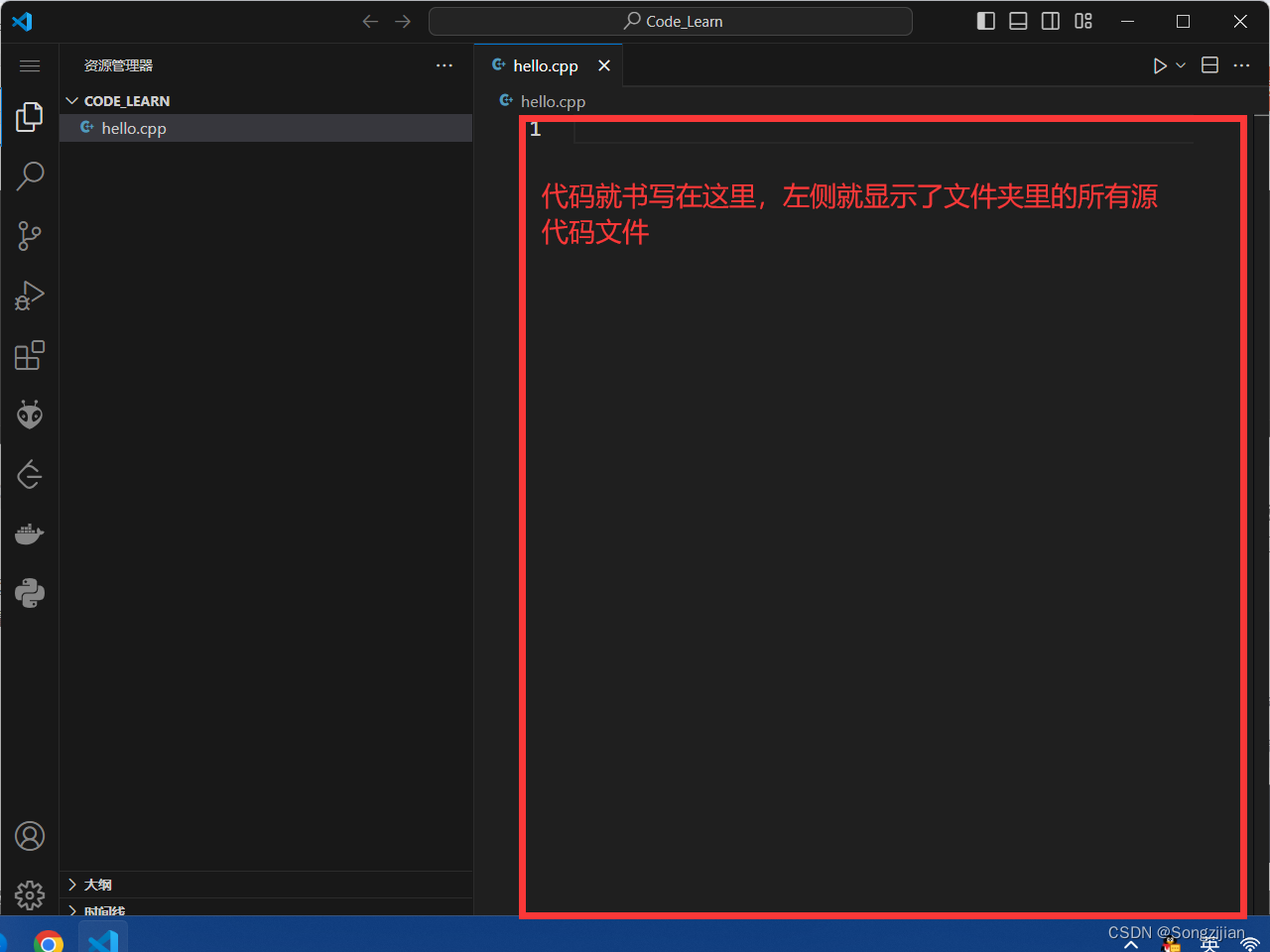Open the Source Control view
Image resolution: width=1270 pixels, height=952 pixels.
coord(30,236)
